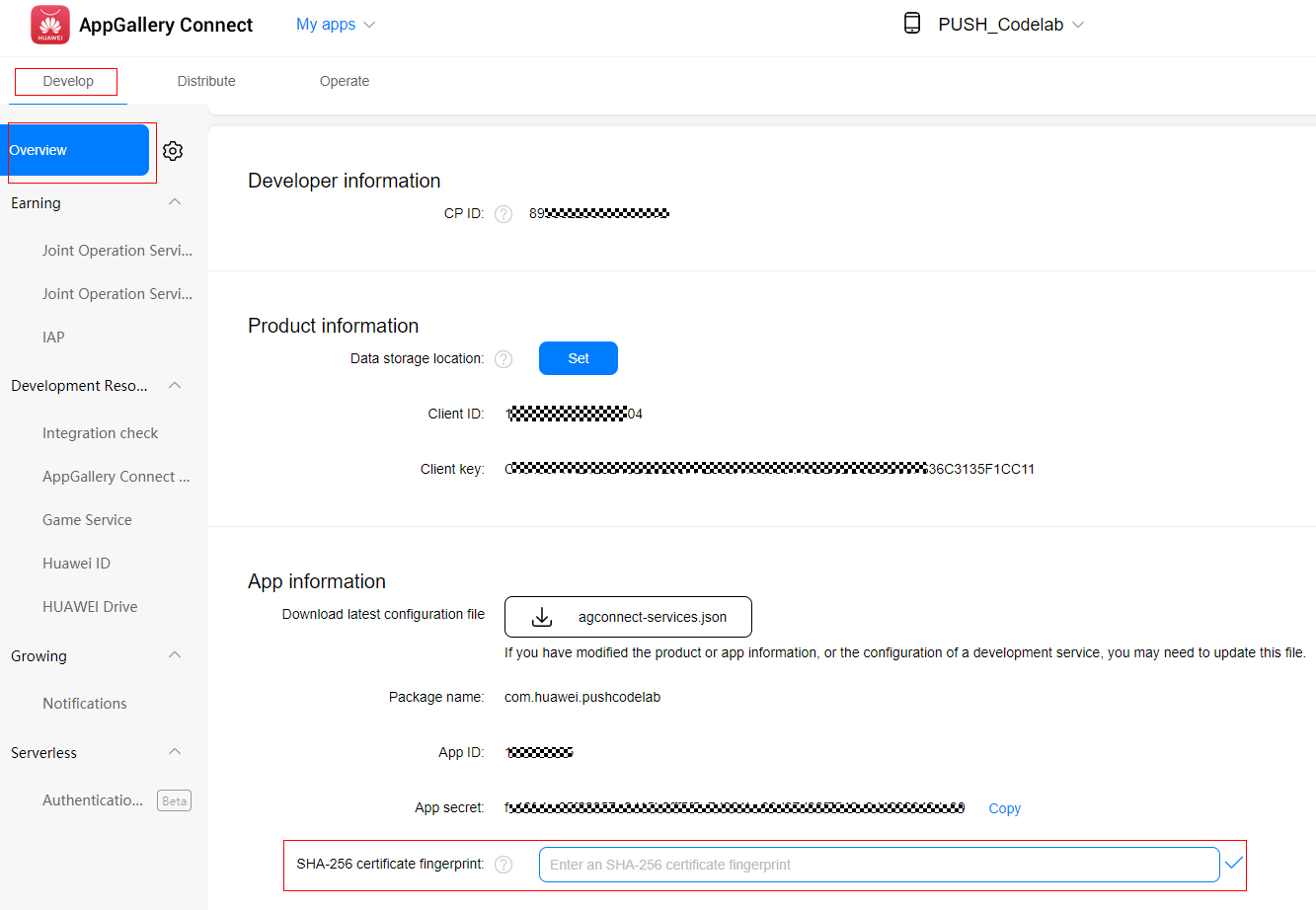Click the download icon for agconnect-services.json
Screen dimensions: 1316x910
(x=542, y=618)
